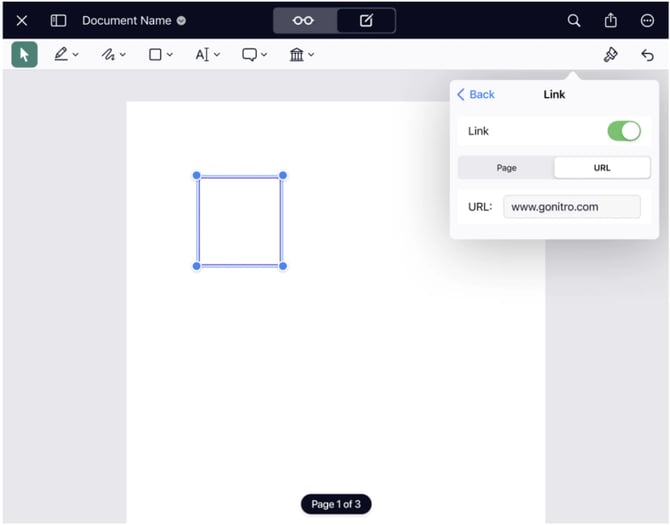This screenshot has height=525, width=670.
Task: Close the document with X icon
Action: click(x=22, y=20)
